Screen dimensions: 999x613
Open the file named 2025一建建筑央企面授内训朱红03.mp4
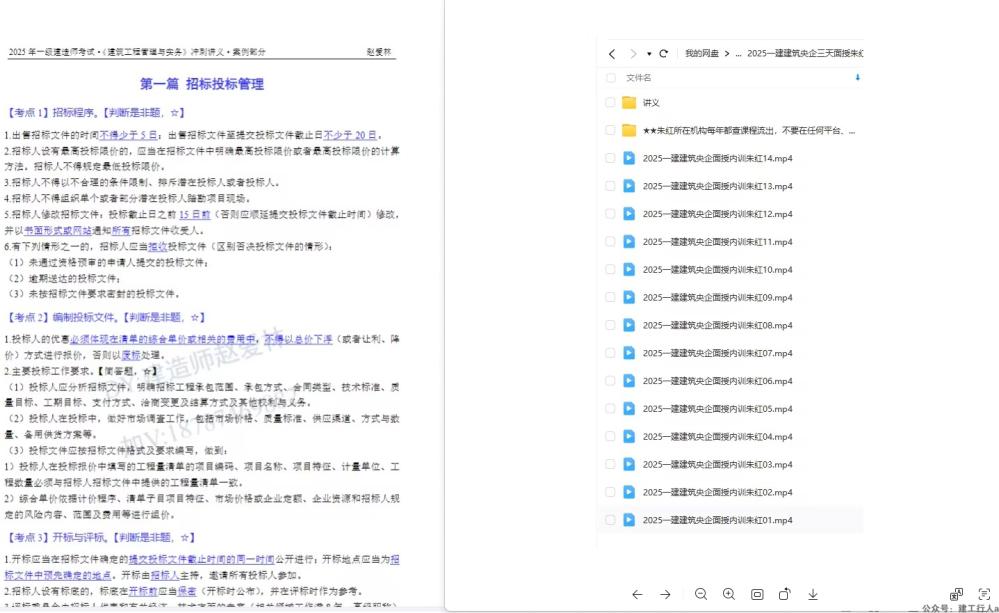pyautogui.click(x=717, y=465)
